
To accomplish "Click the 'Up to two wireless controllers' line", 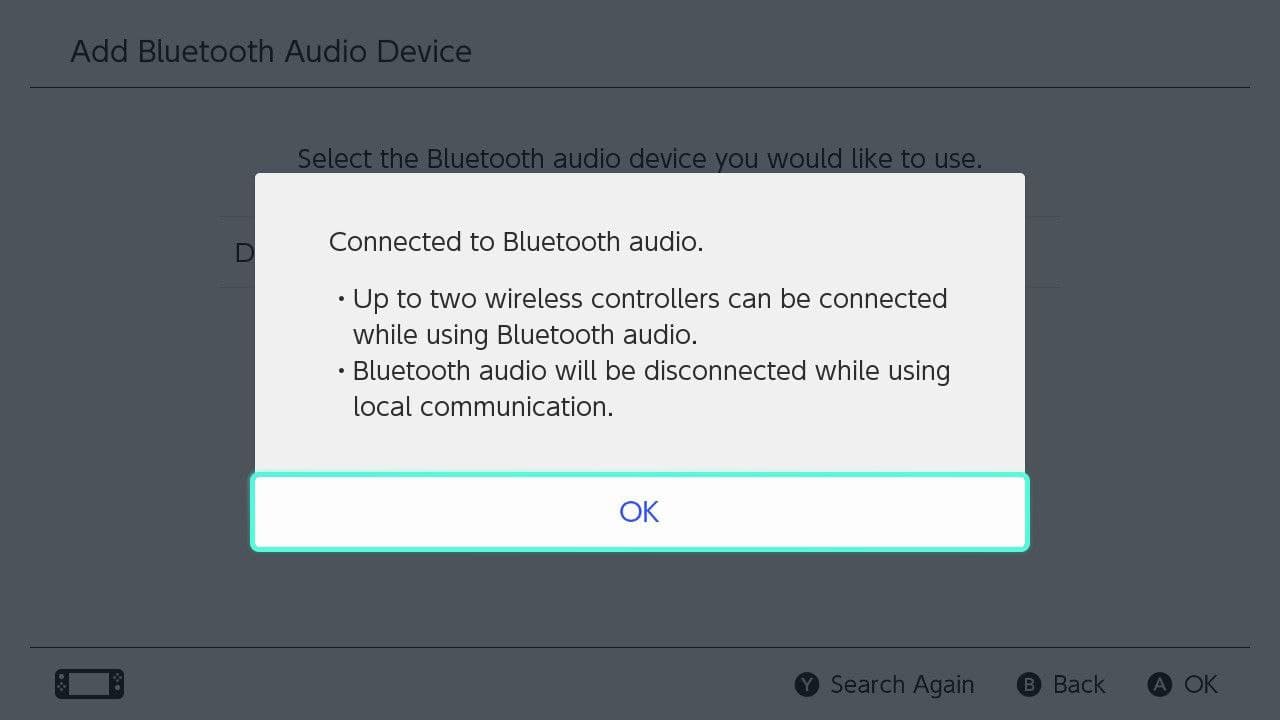I will [650, 299].
